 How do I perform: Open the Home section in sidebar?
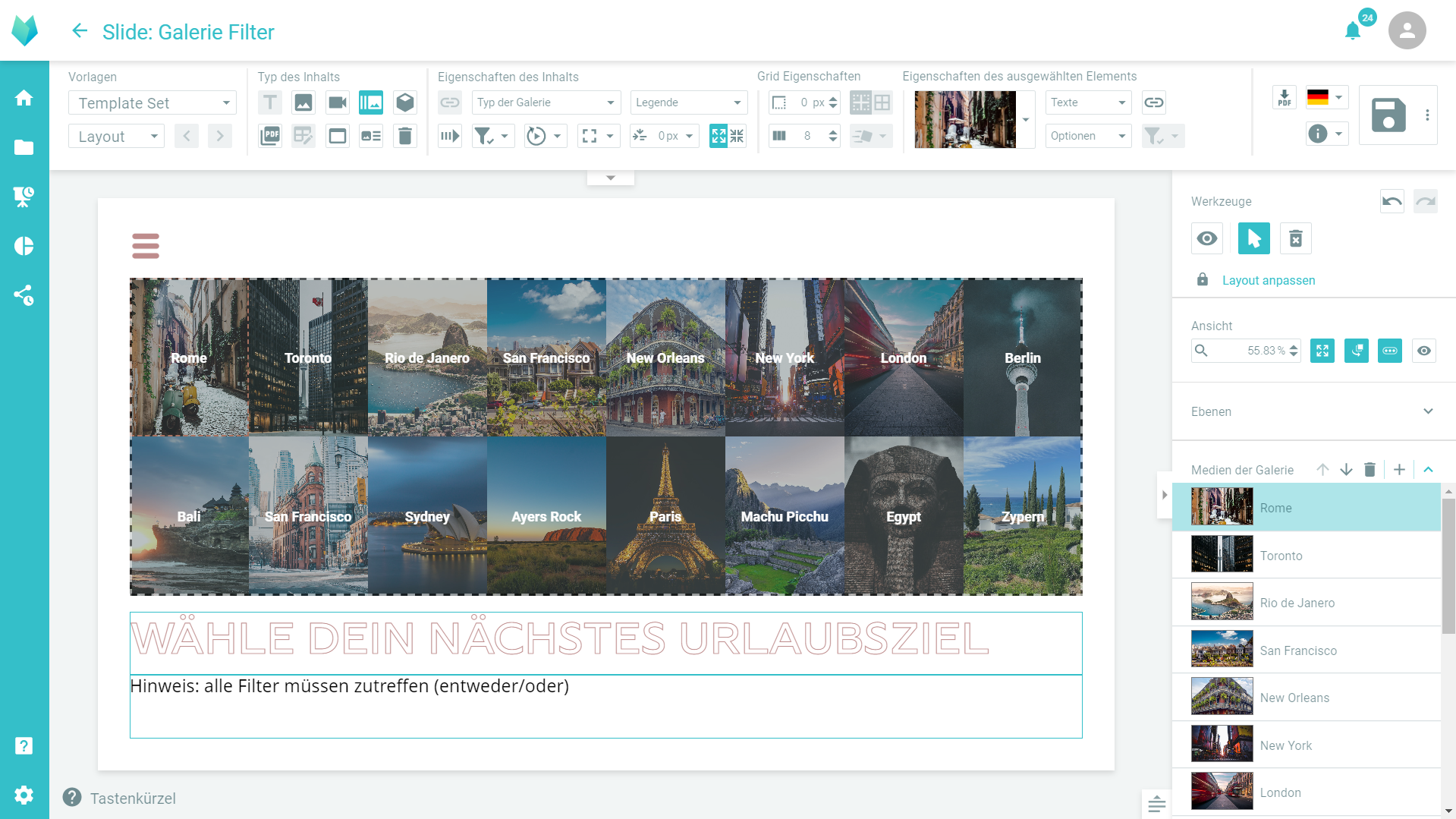pos(24,98)
